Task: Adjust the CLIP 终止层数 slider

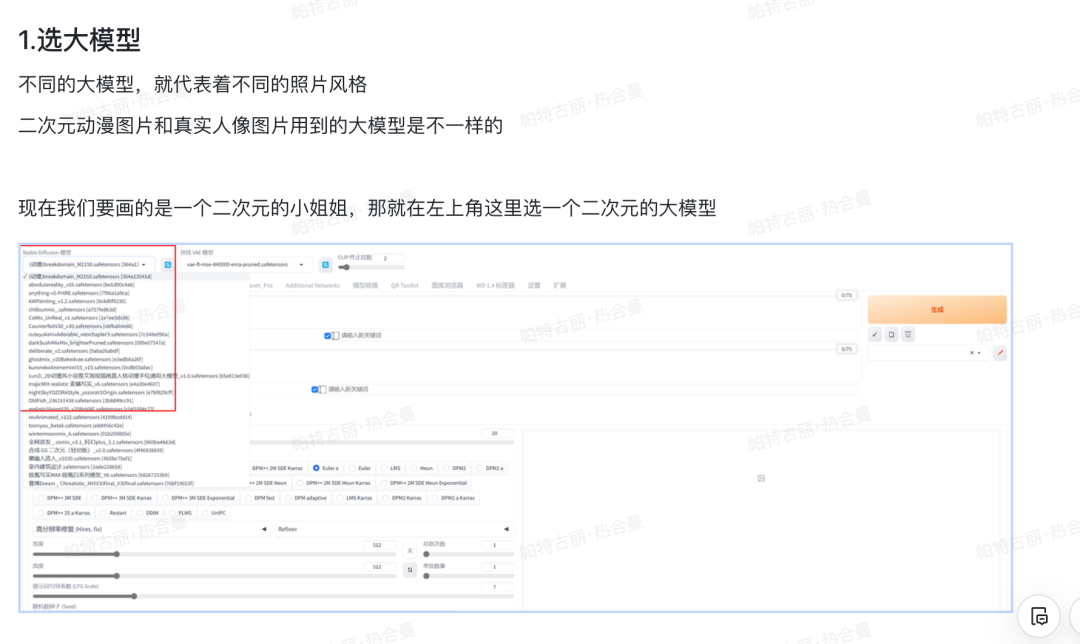Action: point(371,267)
